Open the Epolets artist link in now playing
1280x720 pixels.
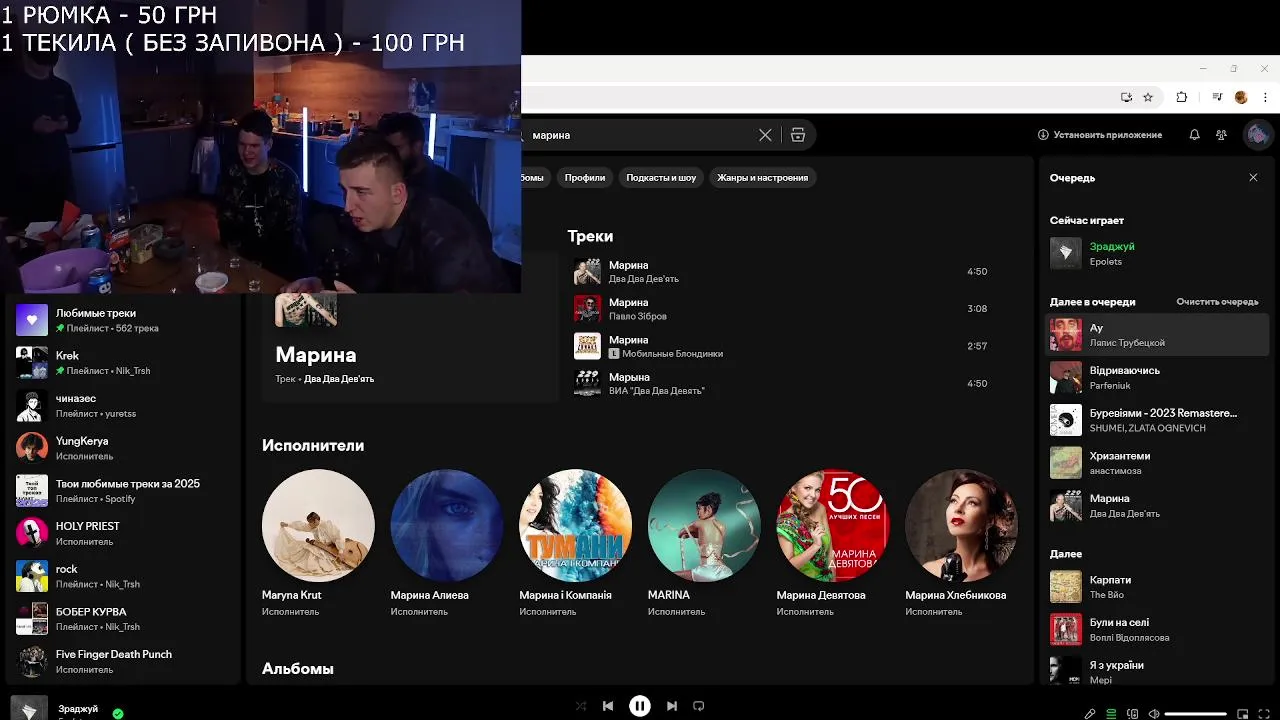click(1106, 262)
